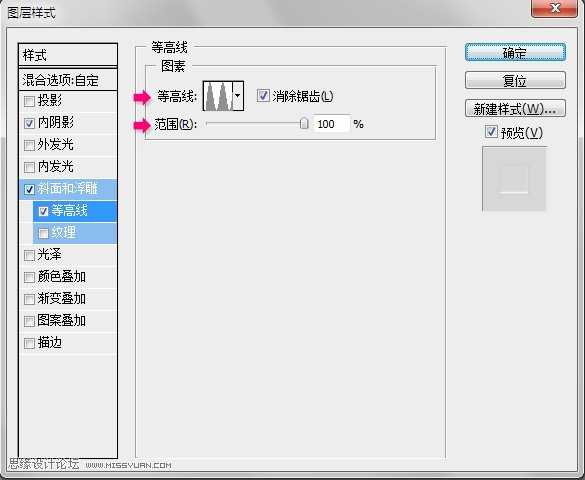Click the 范围 range slider handle
This screenshot has width=585, height=480.
[x=304, y=123]
